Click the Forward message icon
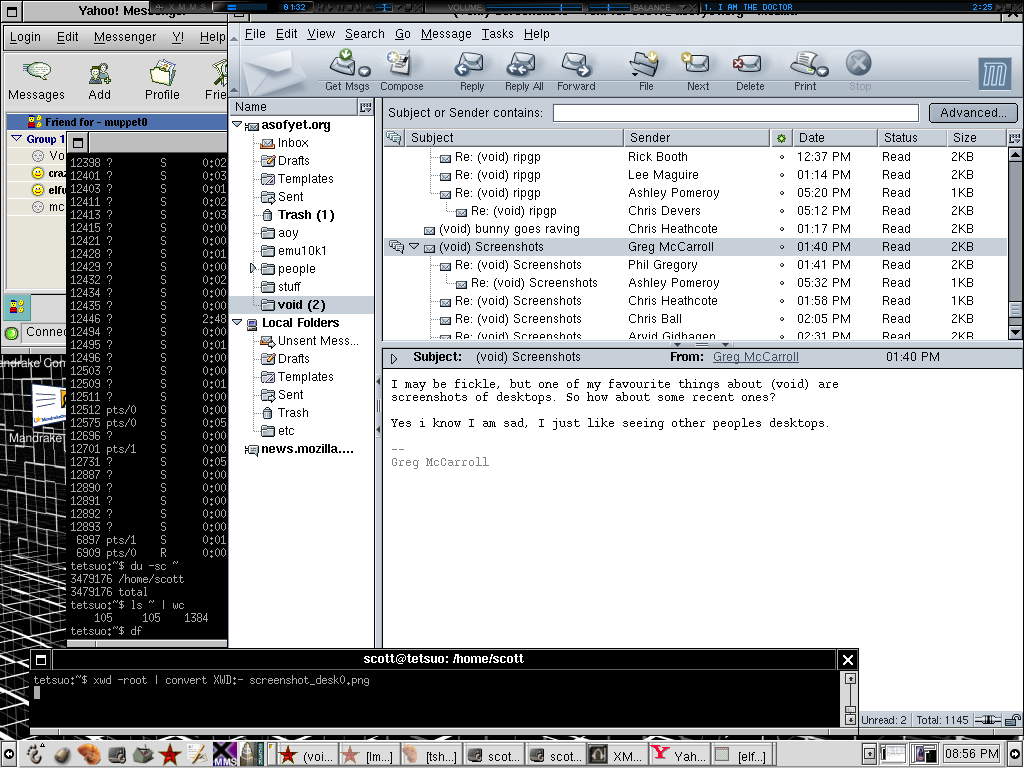Viewport: 1024px width, 768px height. point(576,64)
